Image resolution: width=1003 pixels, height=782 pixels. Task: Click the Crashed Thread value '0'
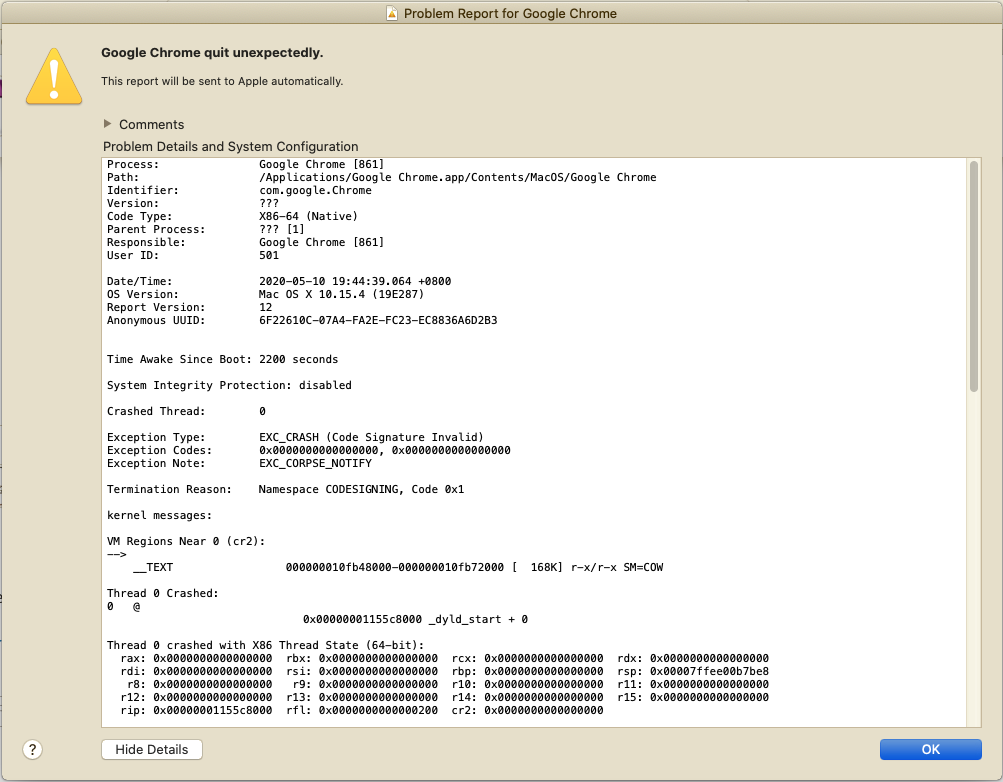click(262, 411)
